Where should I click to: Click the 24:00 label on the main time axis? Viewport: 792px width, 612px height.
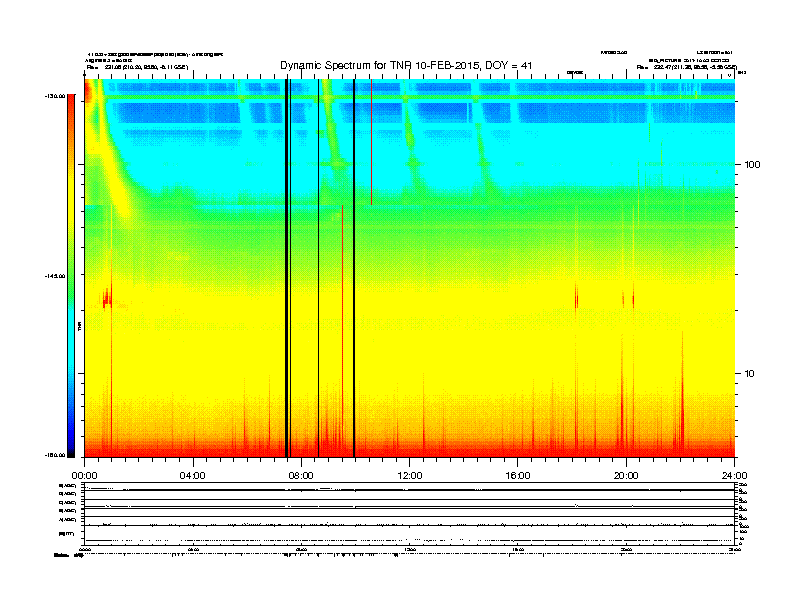tap(734, 476)
